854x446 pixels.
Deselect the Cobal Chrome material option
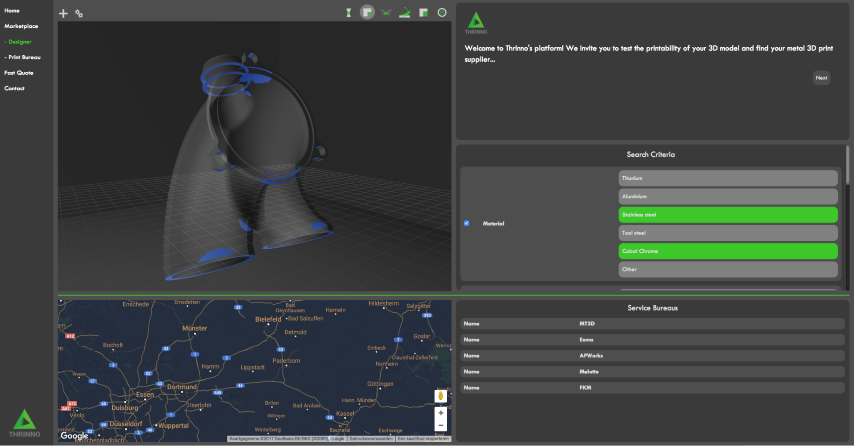(727, 250)
